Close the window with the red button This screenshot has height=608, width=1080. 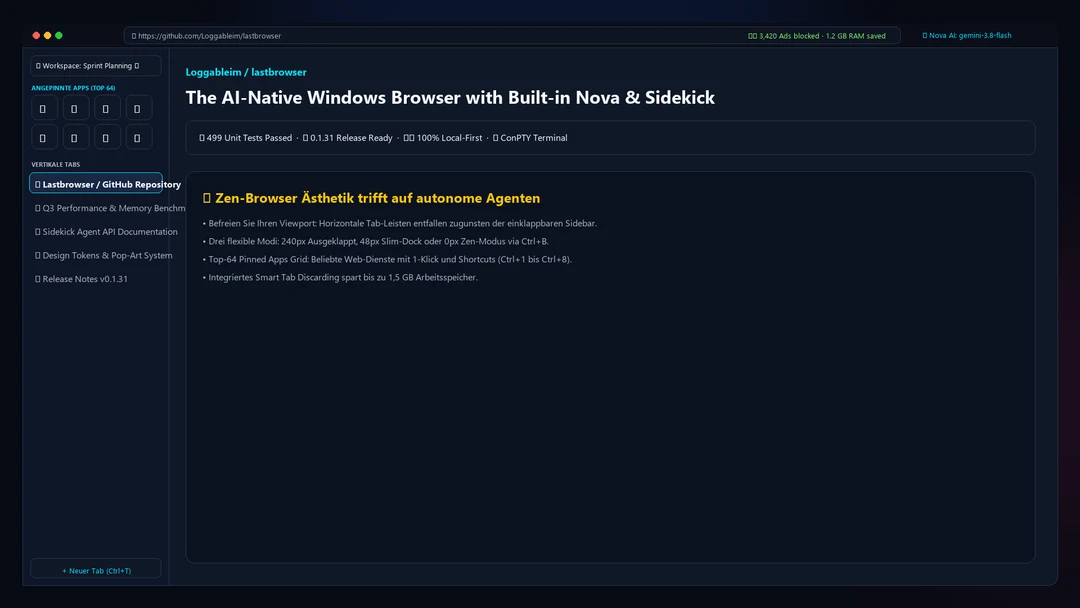coord(36,35)
